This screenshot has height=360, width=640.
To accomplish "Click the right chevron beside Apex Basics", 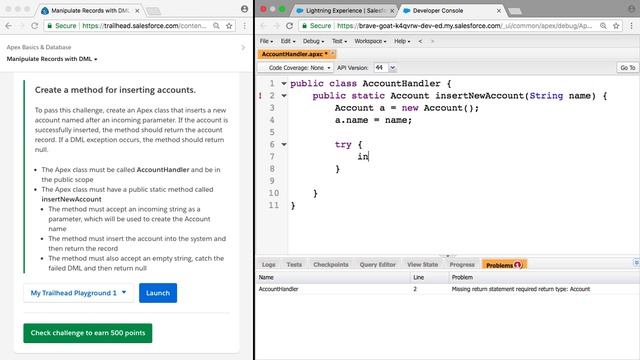I will coord(243,48).
